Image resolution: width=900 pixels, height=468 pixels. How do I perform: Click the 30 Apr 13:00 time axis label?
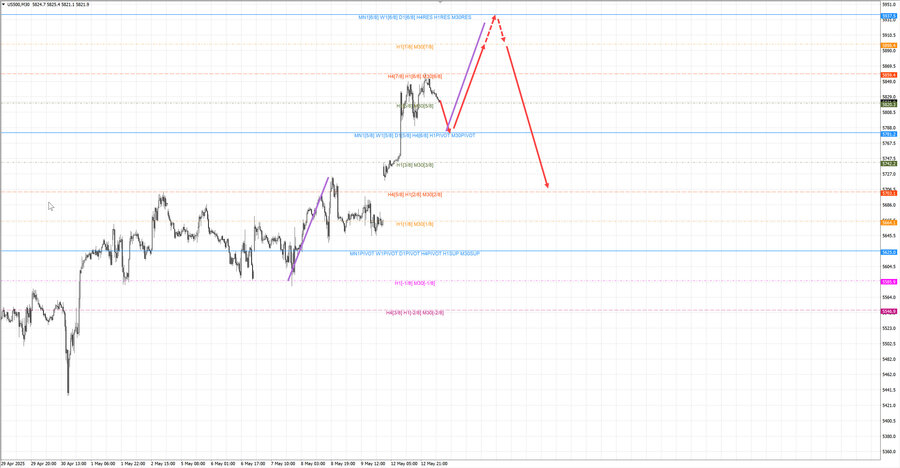tap(73, 463)
